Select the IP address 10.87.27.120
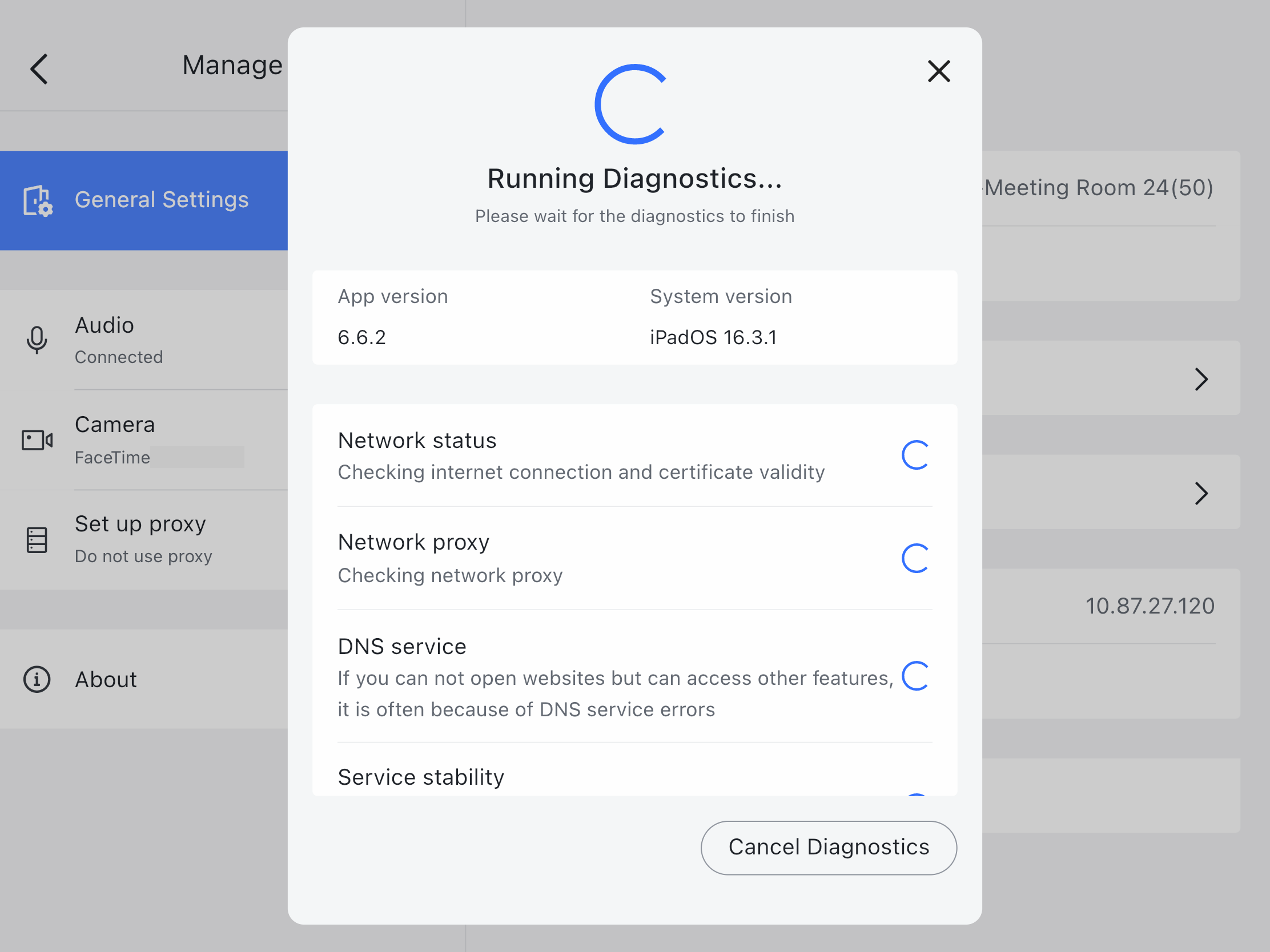This screenshot has width=1270, height=952. click(1150, 605)
